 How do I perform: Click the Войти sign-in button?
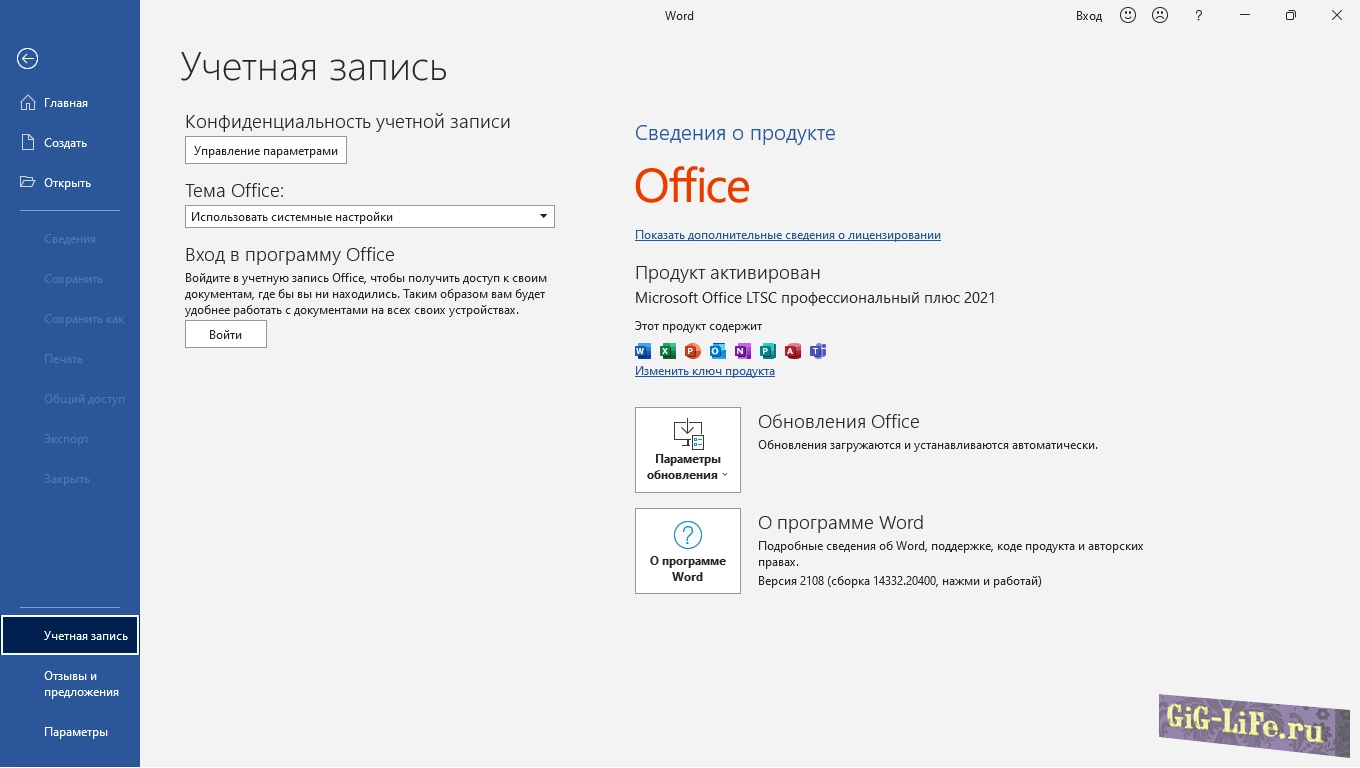click(226, 335)
